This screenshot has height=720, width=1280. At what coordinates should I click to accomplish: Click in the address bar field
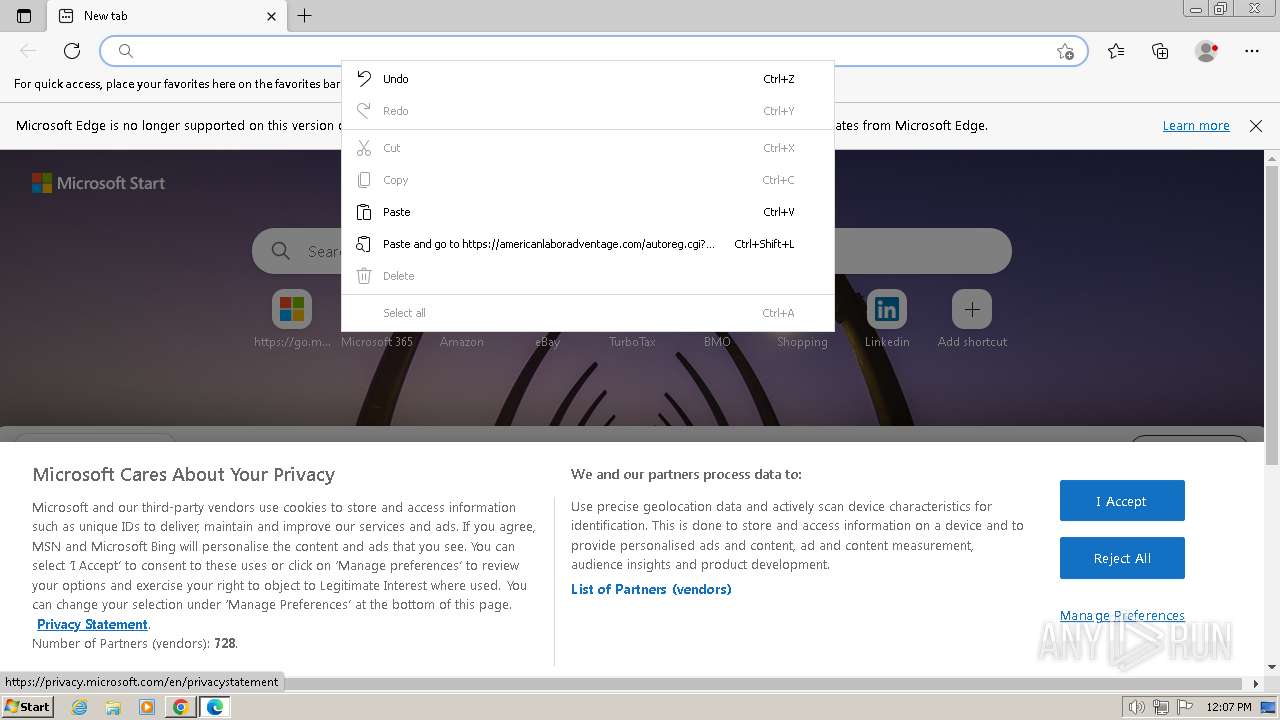[x=594, y=51]
